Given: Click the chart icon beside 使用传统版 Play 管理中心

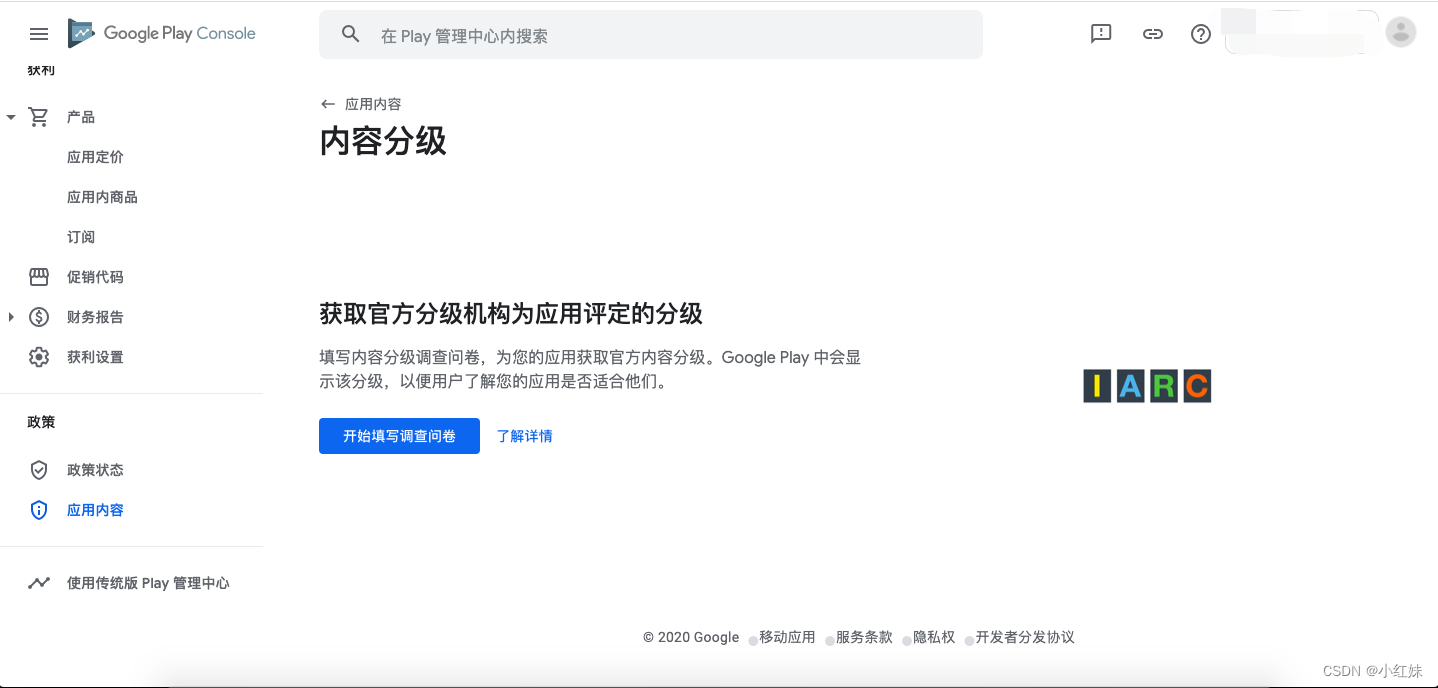Looking at the screenshot, I should click(x=38, y=582).
